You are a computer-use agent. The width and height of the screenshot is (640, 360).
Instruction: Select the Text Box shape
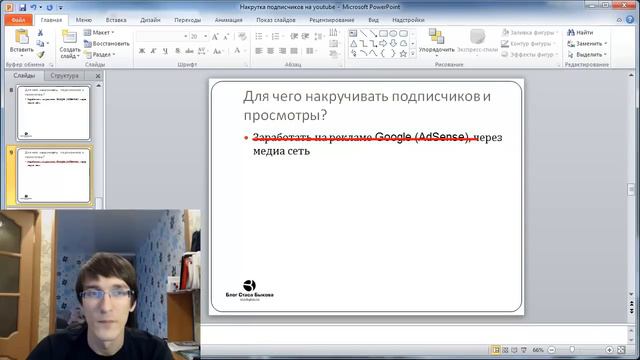coord(353,33)
